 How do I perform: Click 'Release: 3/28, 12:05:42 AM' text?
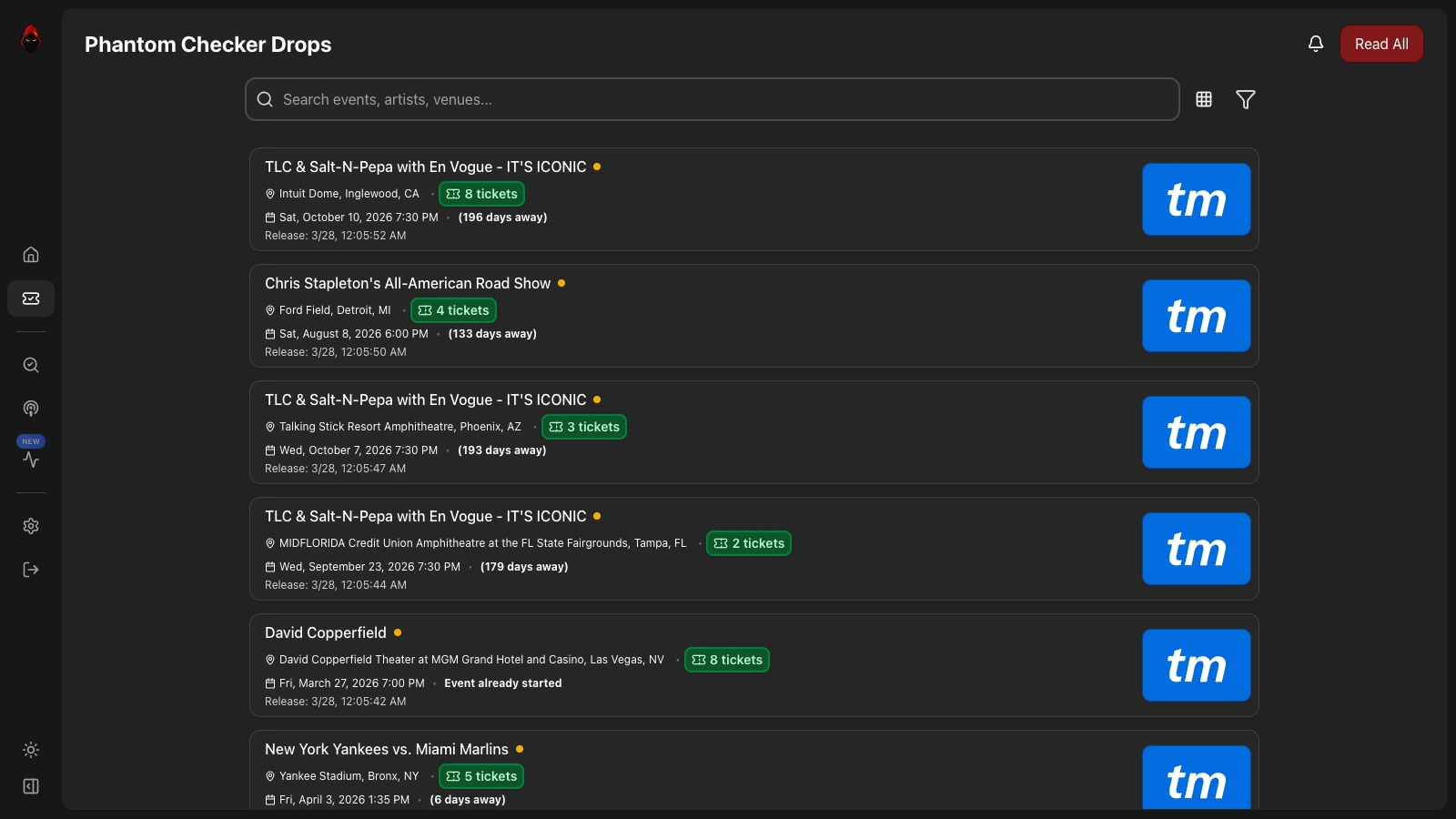click(x=336, y=702)
